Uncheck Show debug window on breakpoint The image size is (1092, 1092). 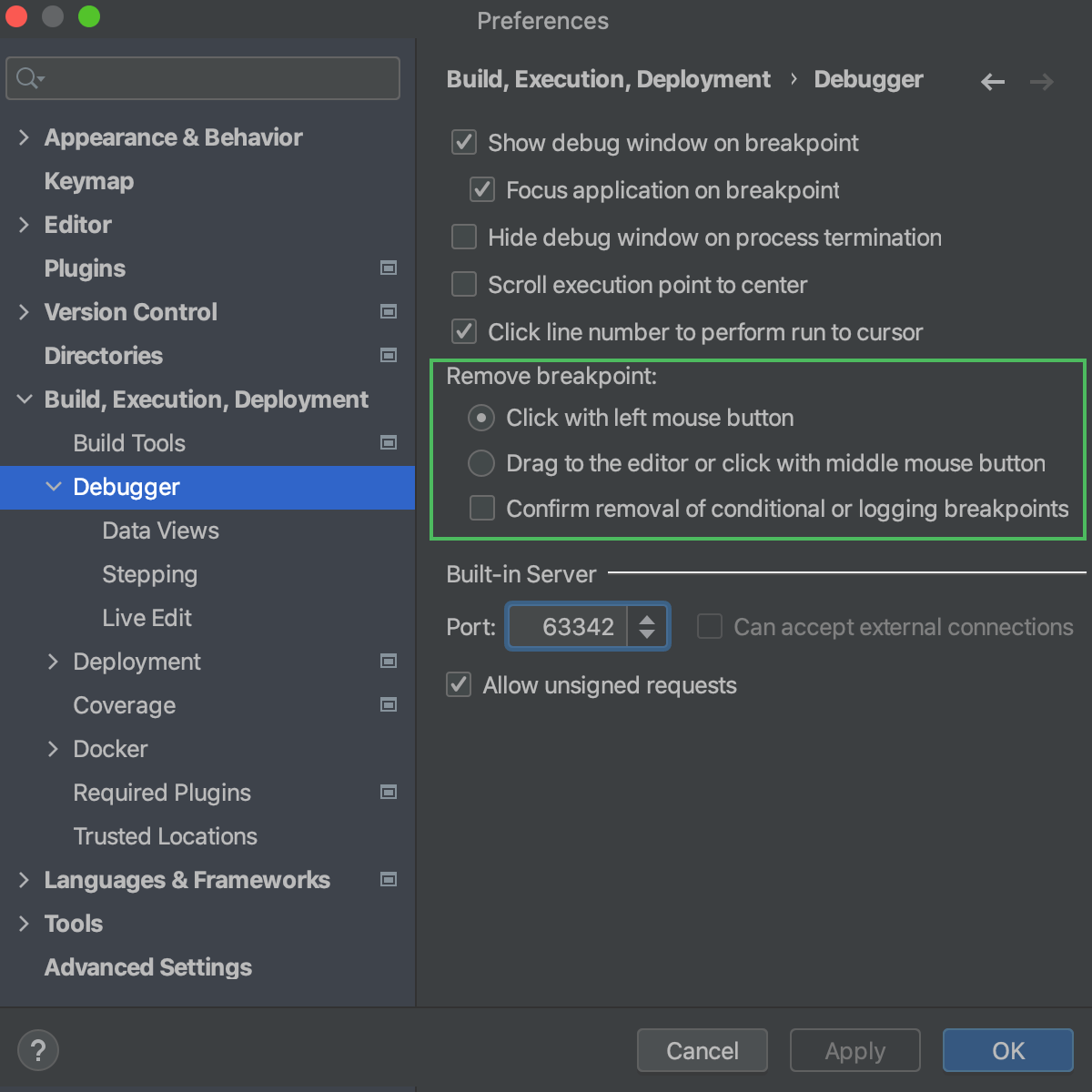pos(464,142)
